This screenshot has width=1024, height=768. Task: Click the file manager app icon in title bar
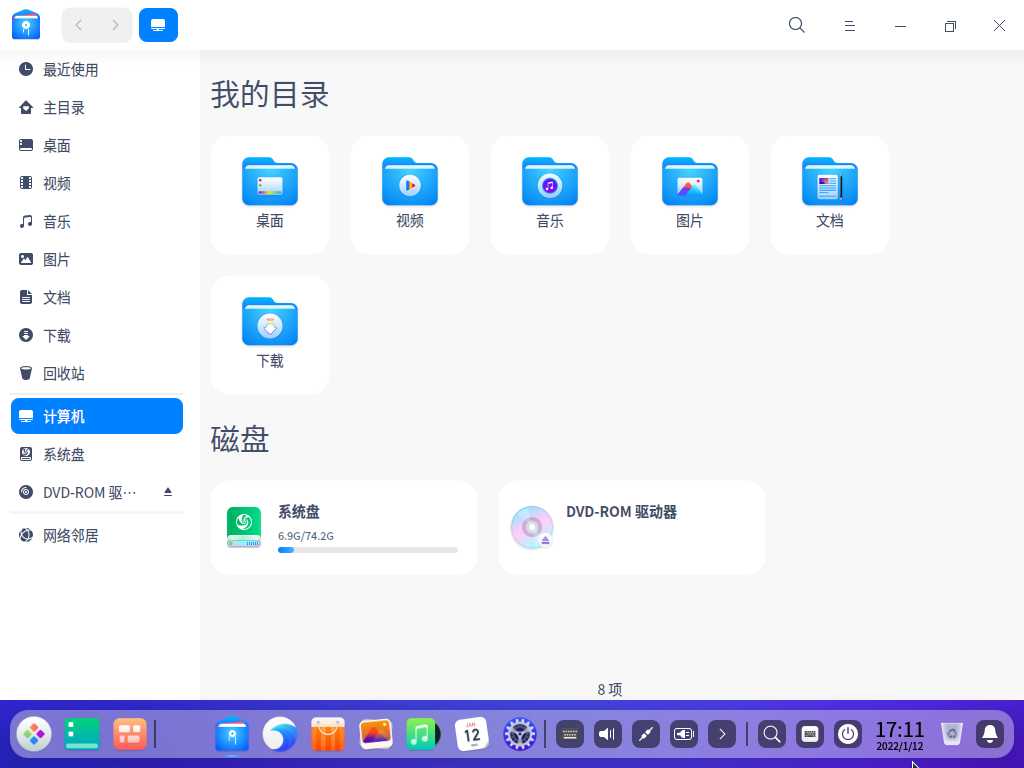click(x=26, y=25)
